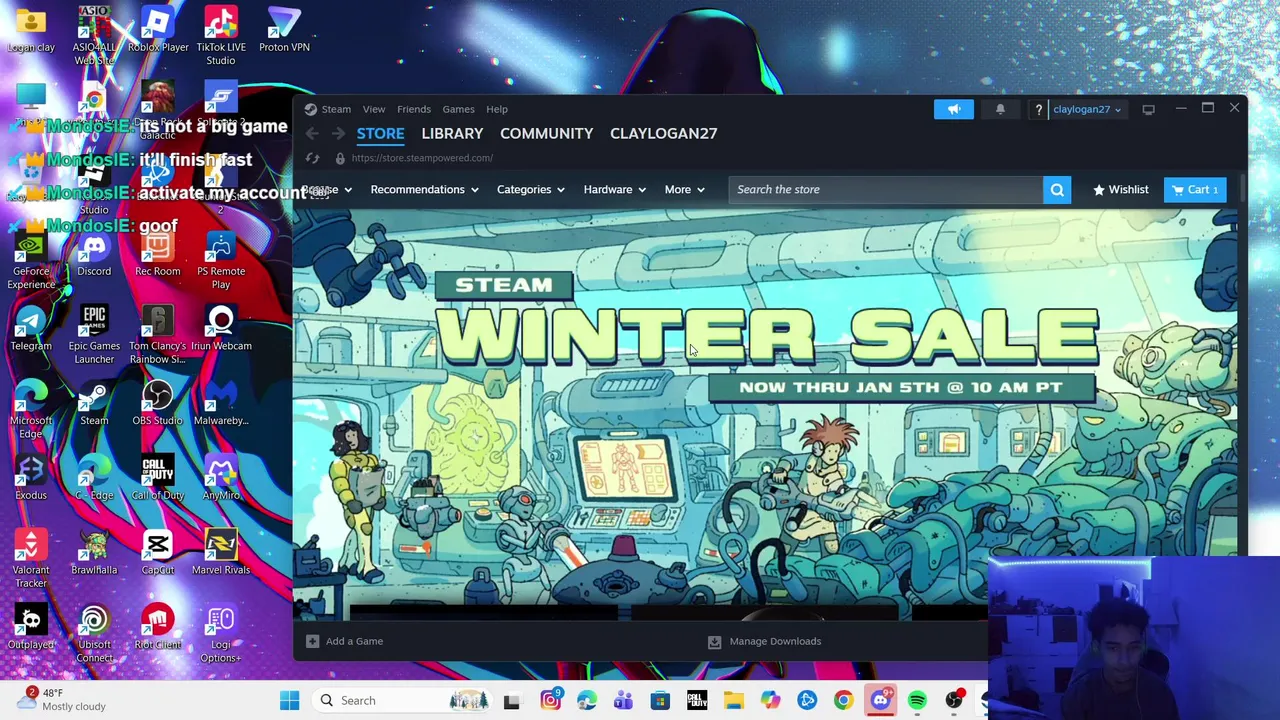
Task: Select the Brawlhalla desktop icon
Action: (94, 553)
